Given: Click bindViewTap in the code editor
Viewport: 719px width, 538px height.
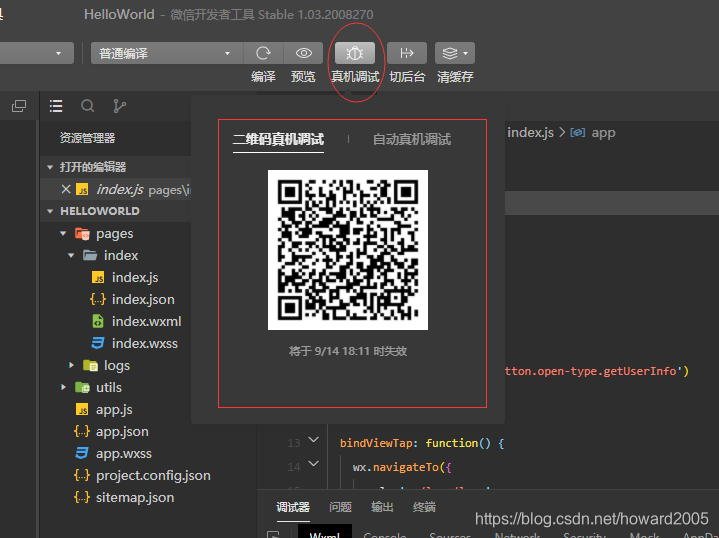Looking at the screenshot, I should pyautogui.click(x=376, y=443).
